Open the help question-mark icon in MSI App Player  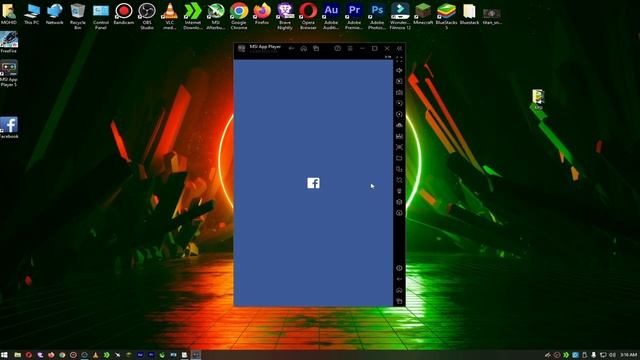(338, 48)
